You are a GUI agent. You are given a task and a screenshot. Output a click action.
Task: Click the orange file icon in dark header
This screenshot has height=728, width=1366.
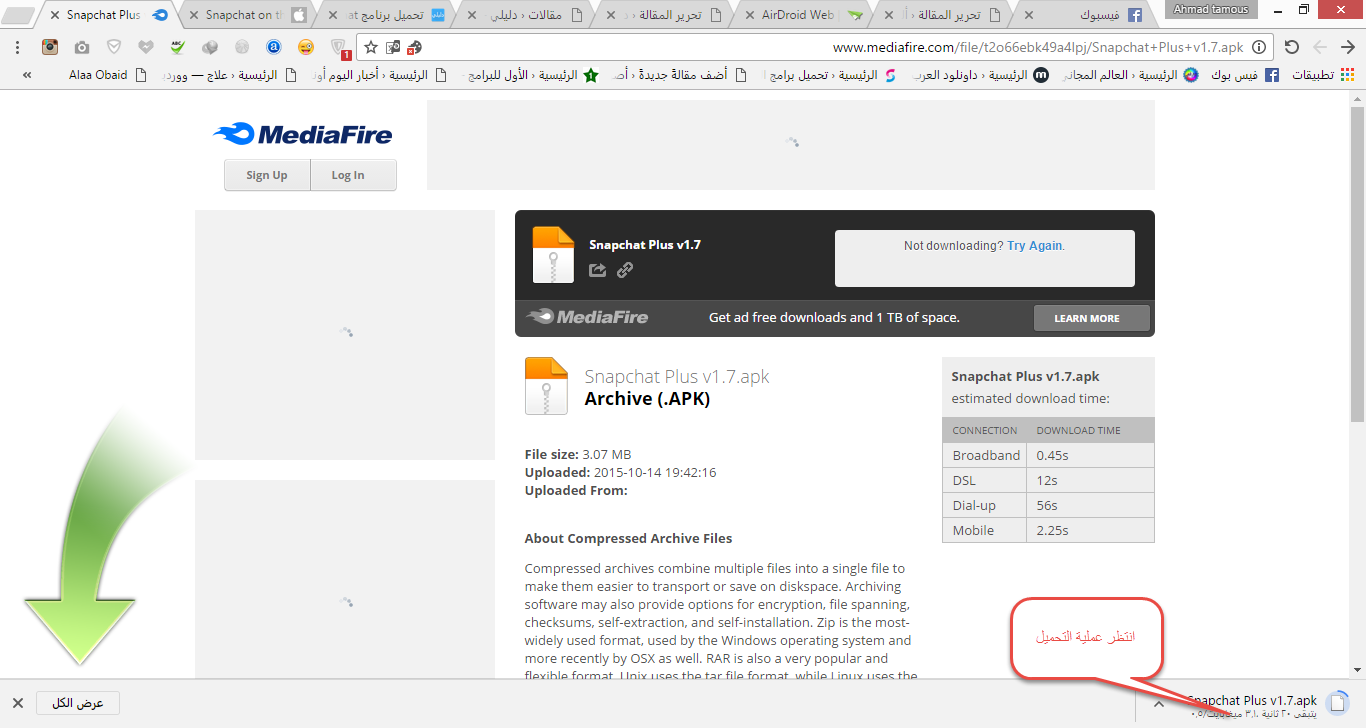(x=554, y=256)
